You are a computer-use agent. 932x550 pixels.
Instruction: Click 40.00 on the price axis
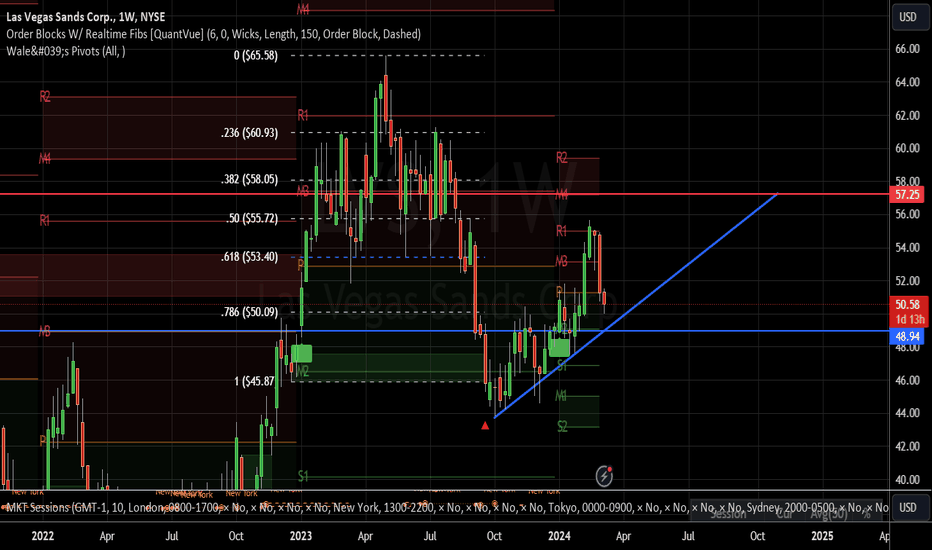(x=908, y=479)
